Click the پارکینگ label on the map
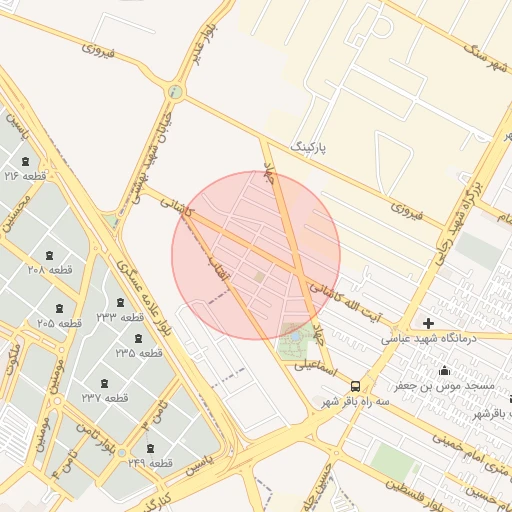The width and height of the screenshot is (512, 512). point(308,147)
